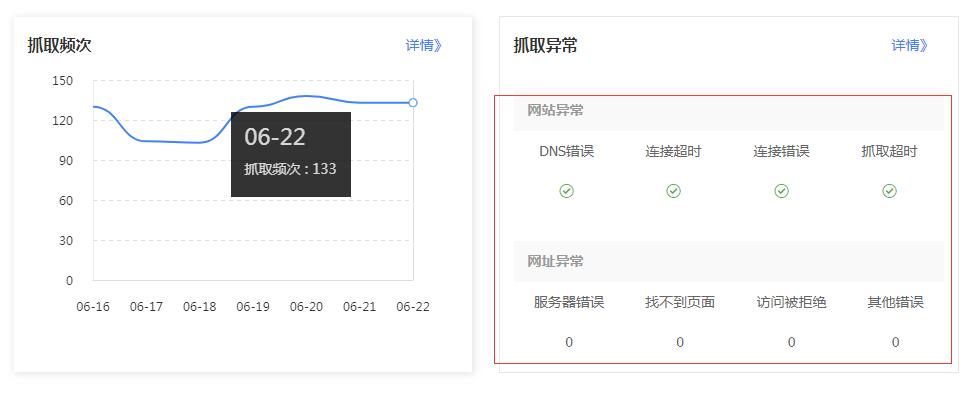The height and width of the screenshot is (401, 980).
Task: Click the 服务器错误 label
Action: coord(569,303)
